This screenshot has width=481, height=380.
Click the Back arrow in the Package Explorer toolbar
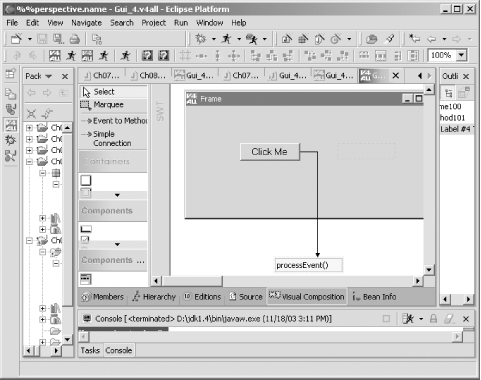tap(31, 93)
